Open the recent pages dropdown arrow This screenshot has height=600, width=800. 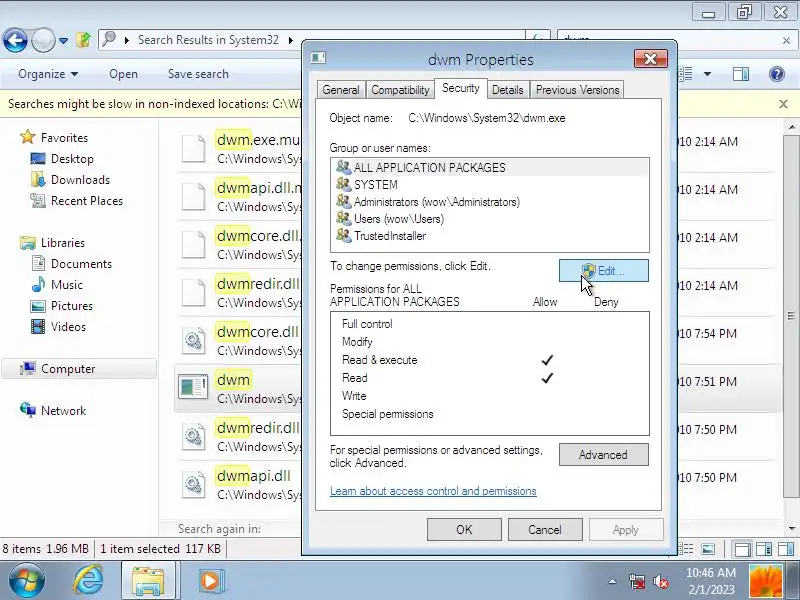[63, 40]
